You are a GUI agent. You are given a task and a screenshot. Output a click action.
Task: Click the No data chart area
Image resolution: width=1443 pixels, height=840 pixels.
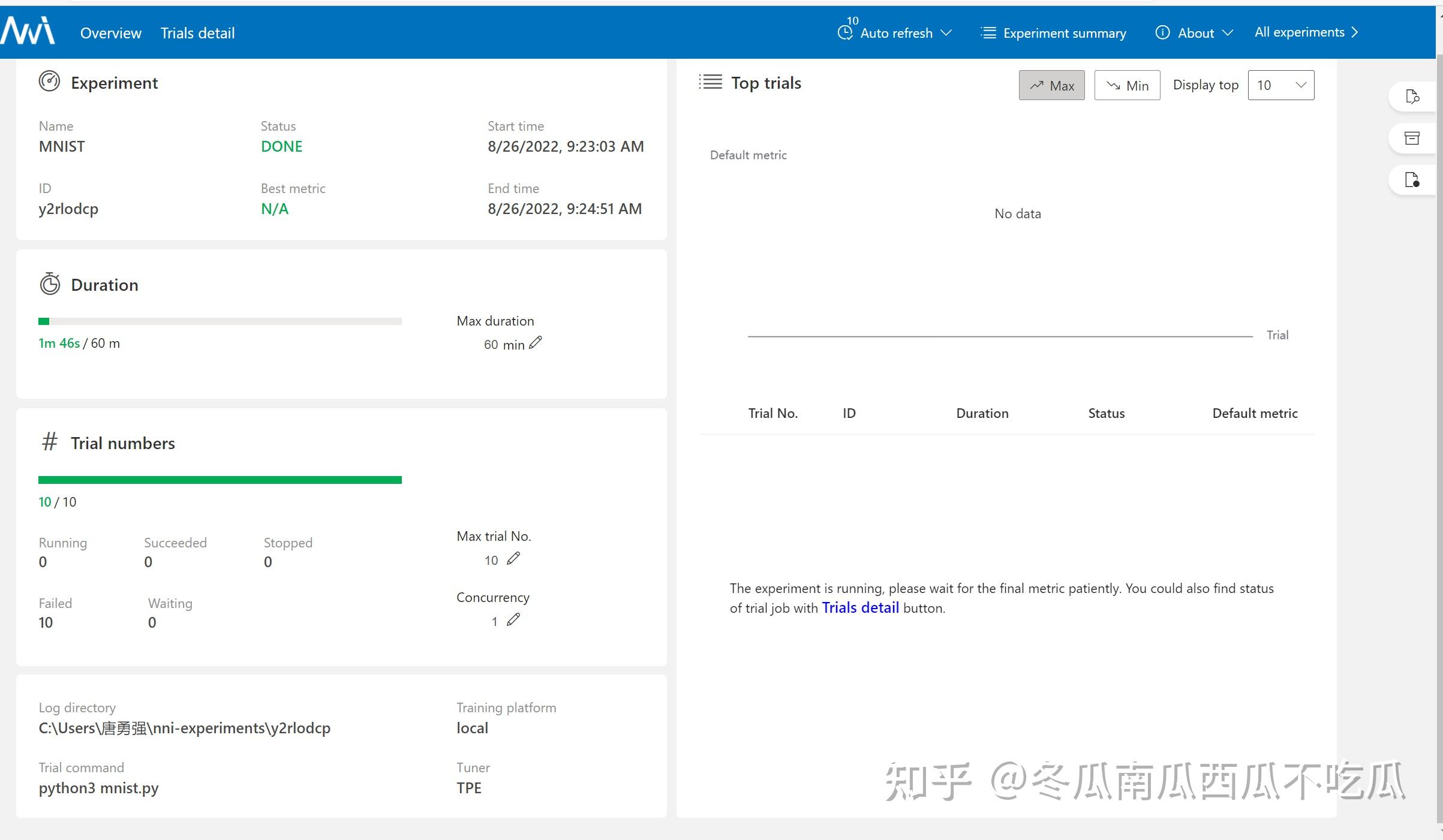pyautogui.click(x=1018, y=213)
